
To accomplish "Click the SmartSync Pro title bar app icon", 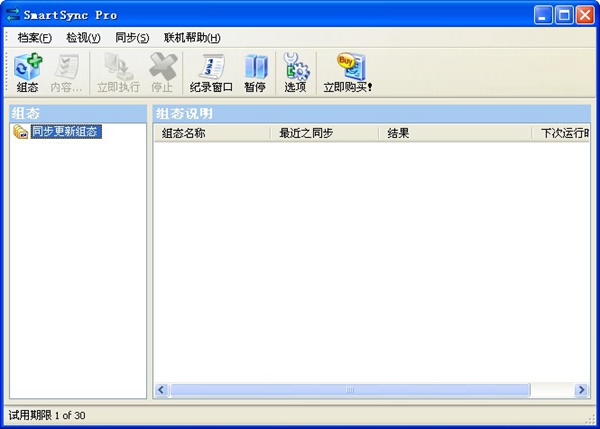I will point(13,15).
